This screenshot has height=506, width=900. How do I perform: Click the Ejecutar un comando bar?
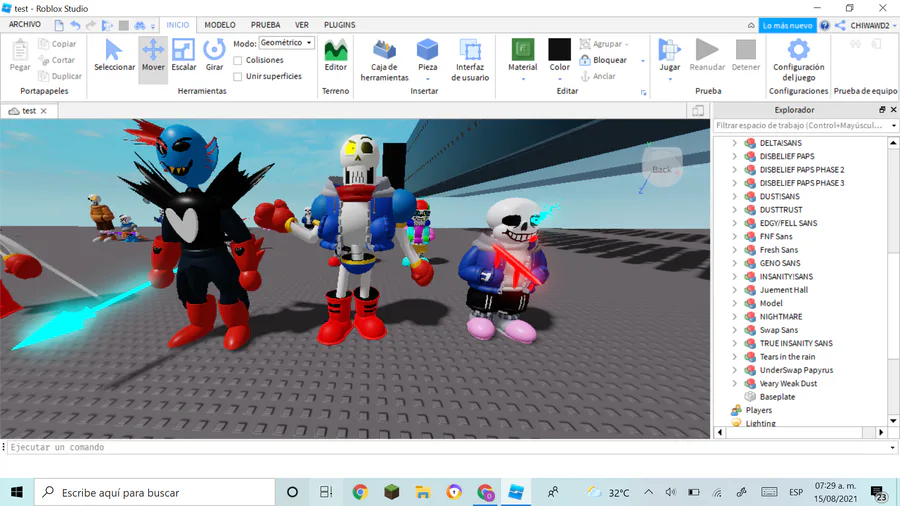click(x=448, y=447)
